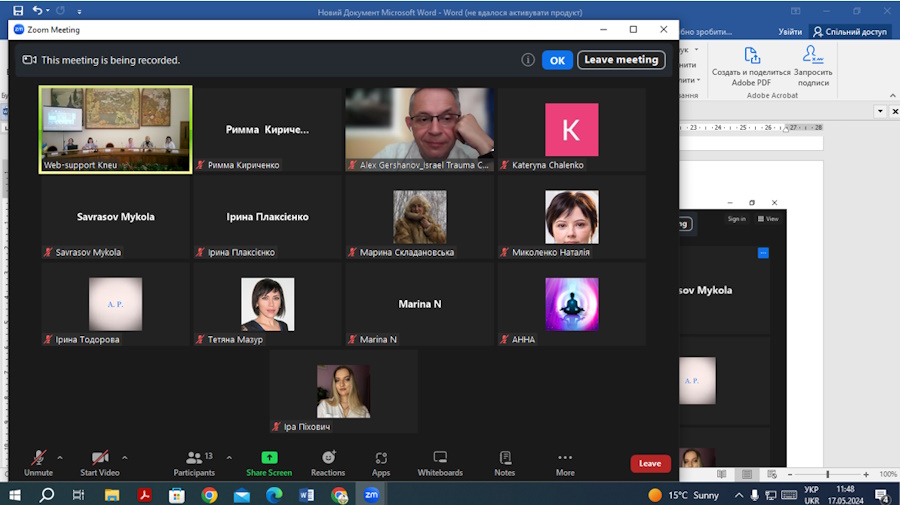
Task: Open Notes in Zoom
Action: point(505,463)
